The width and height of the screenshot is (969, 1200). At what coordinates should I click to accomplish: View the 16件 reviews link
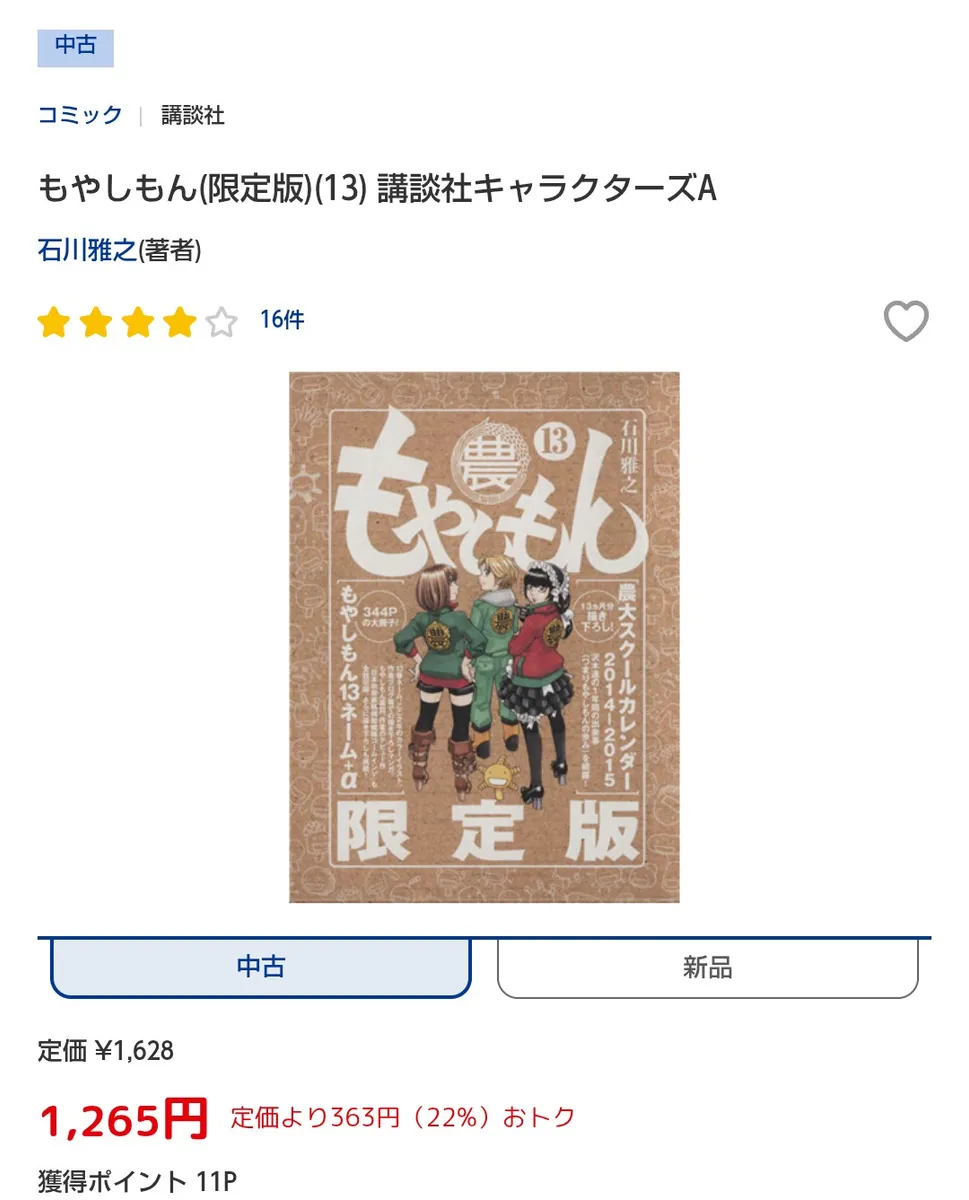click(282, 320)
